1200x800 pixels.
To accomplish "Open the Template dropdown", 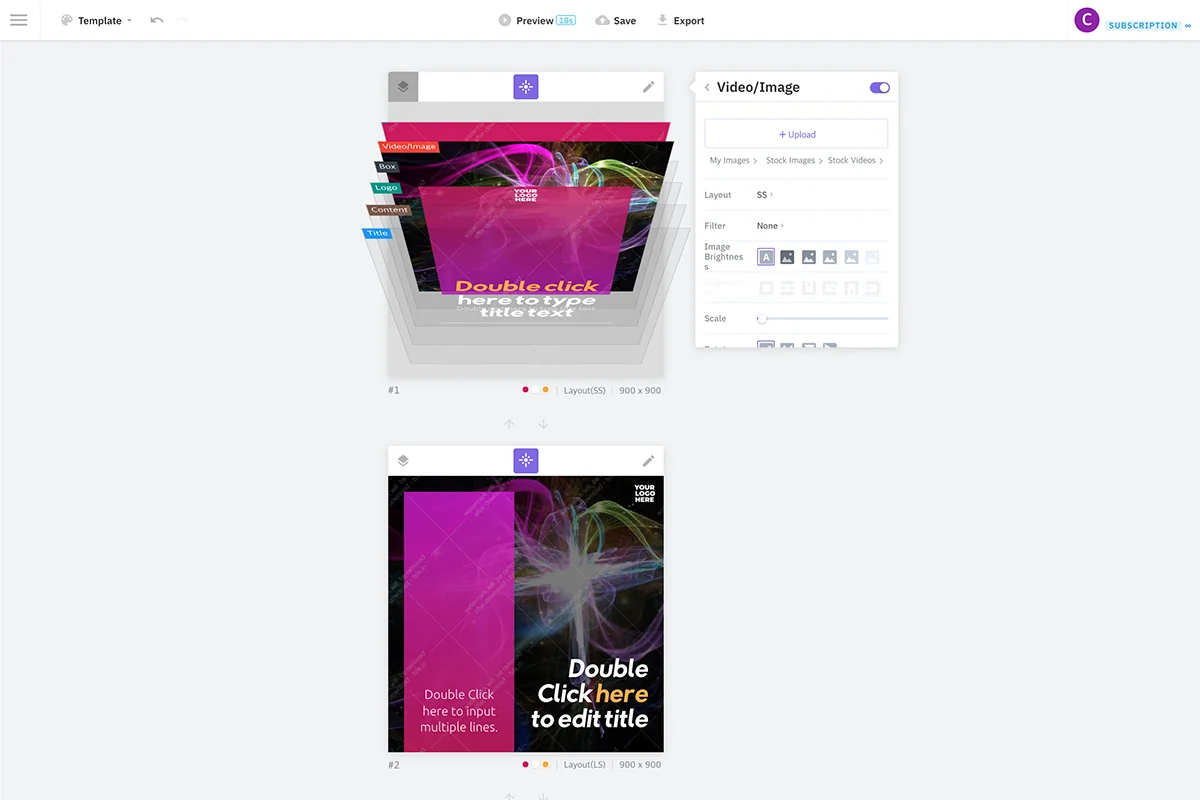I will 98,20.
